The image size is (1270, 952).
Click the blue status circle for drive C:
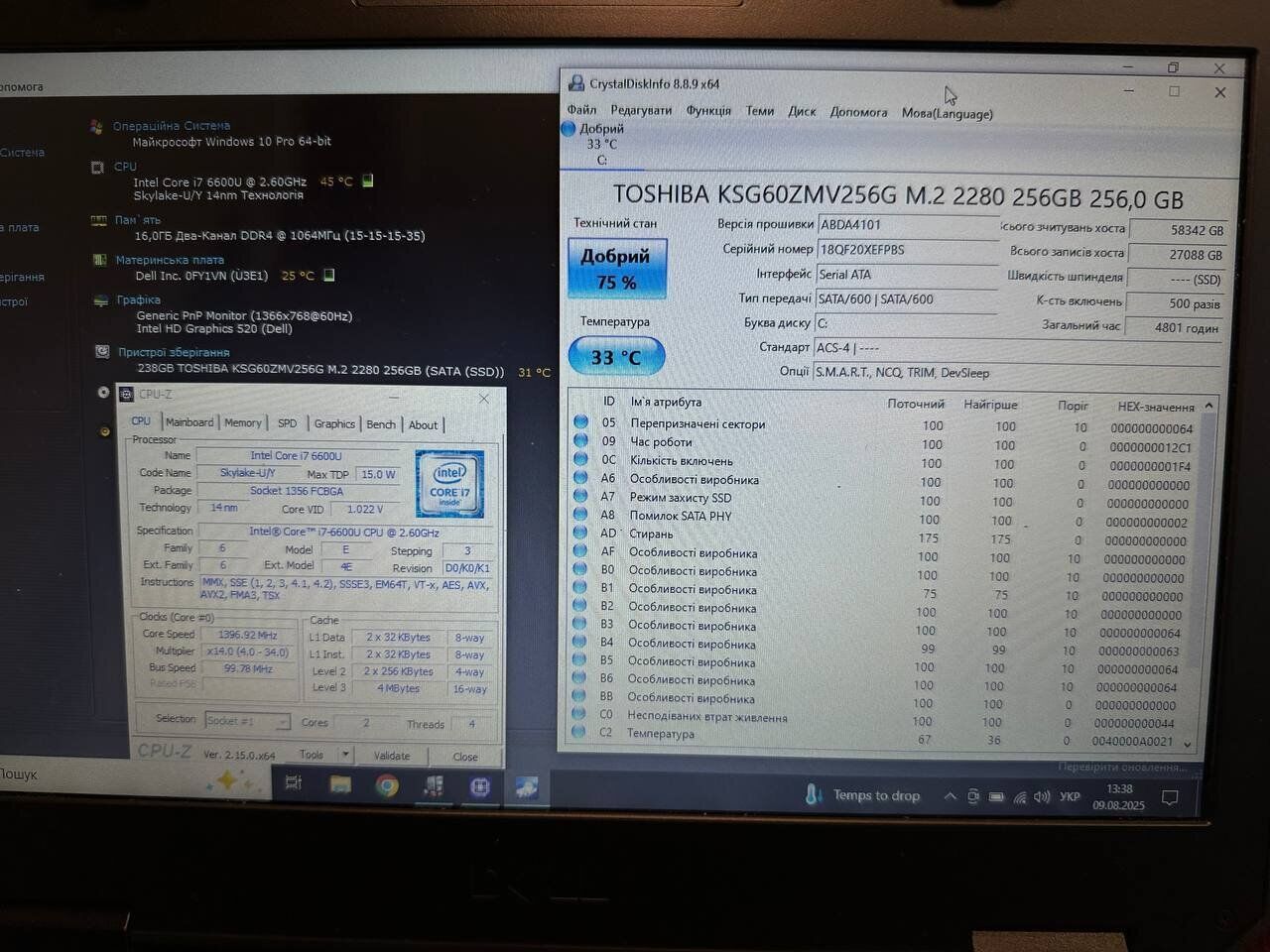[569, 129]
